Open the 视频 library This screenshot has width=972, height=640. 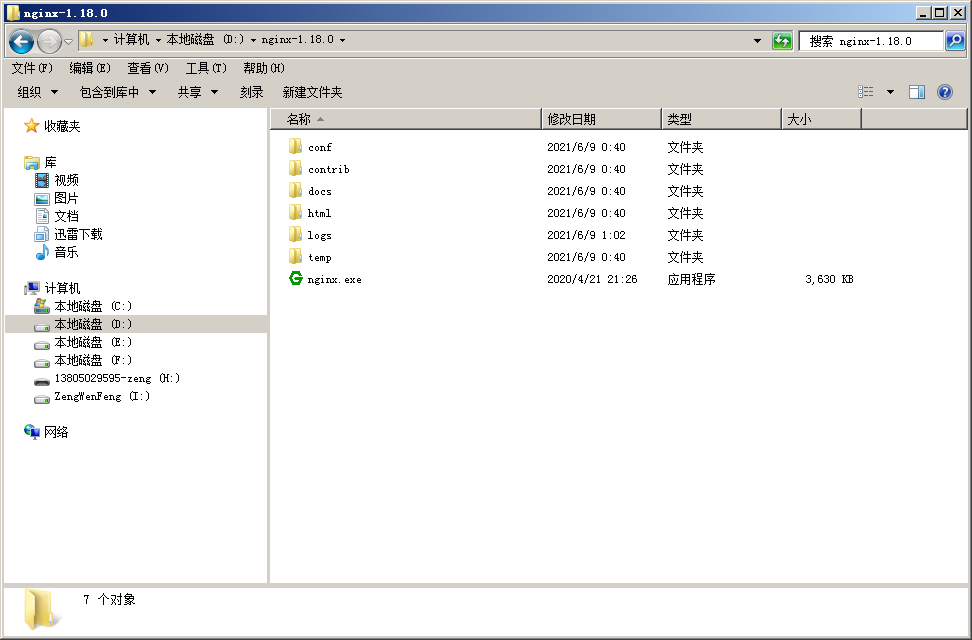pos(66,180)
